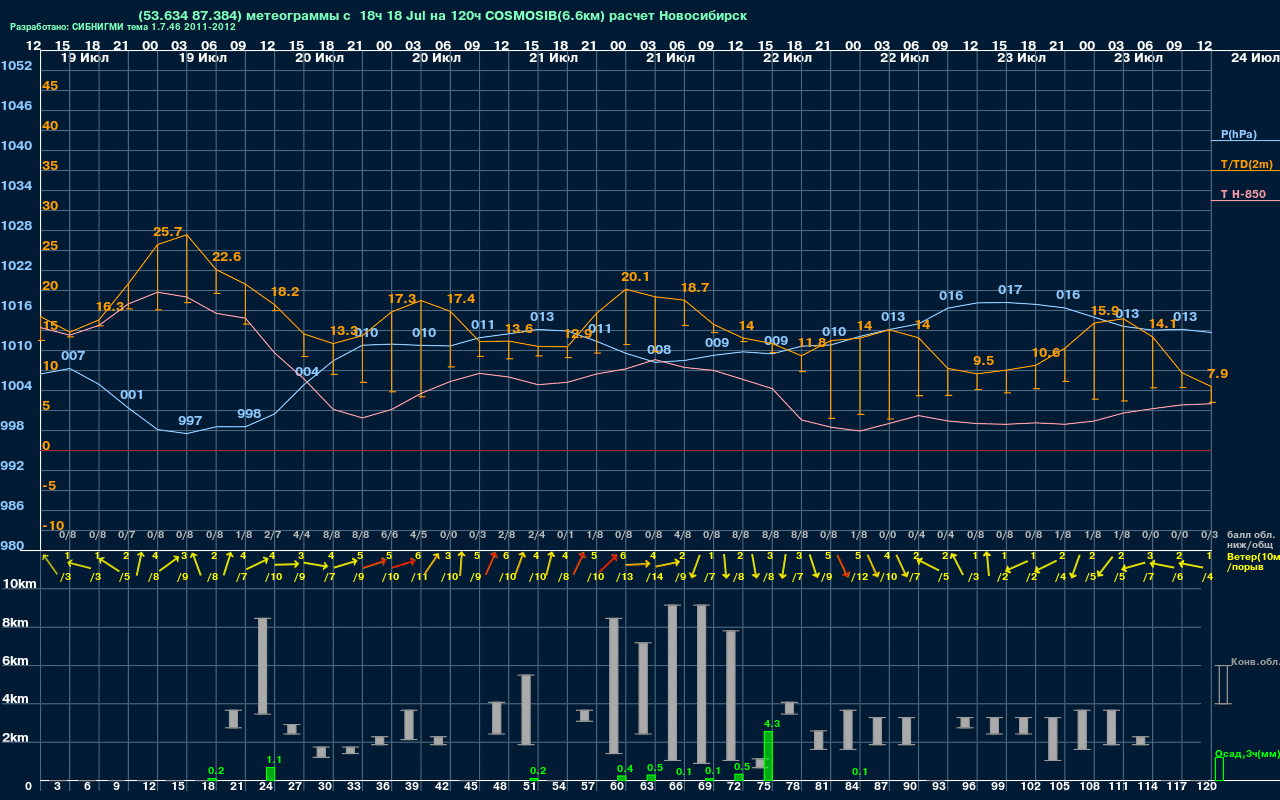Click the 22.6 temperature label
This screenshot has height=800, width=1280.
click(227, 257)
